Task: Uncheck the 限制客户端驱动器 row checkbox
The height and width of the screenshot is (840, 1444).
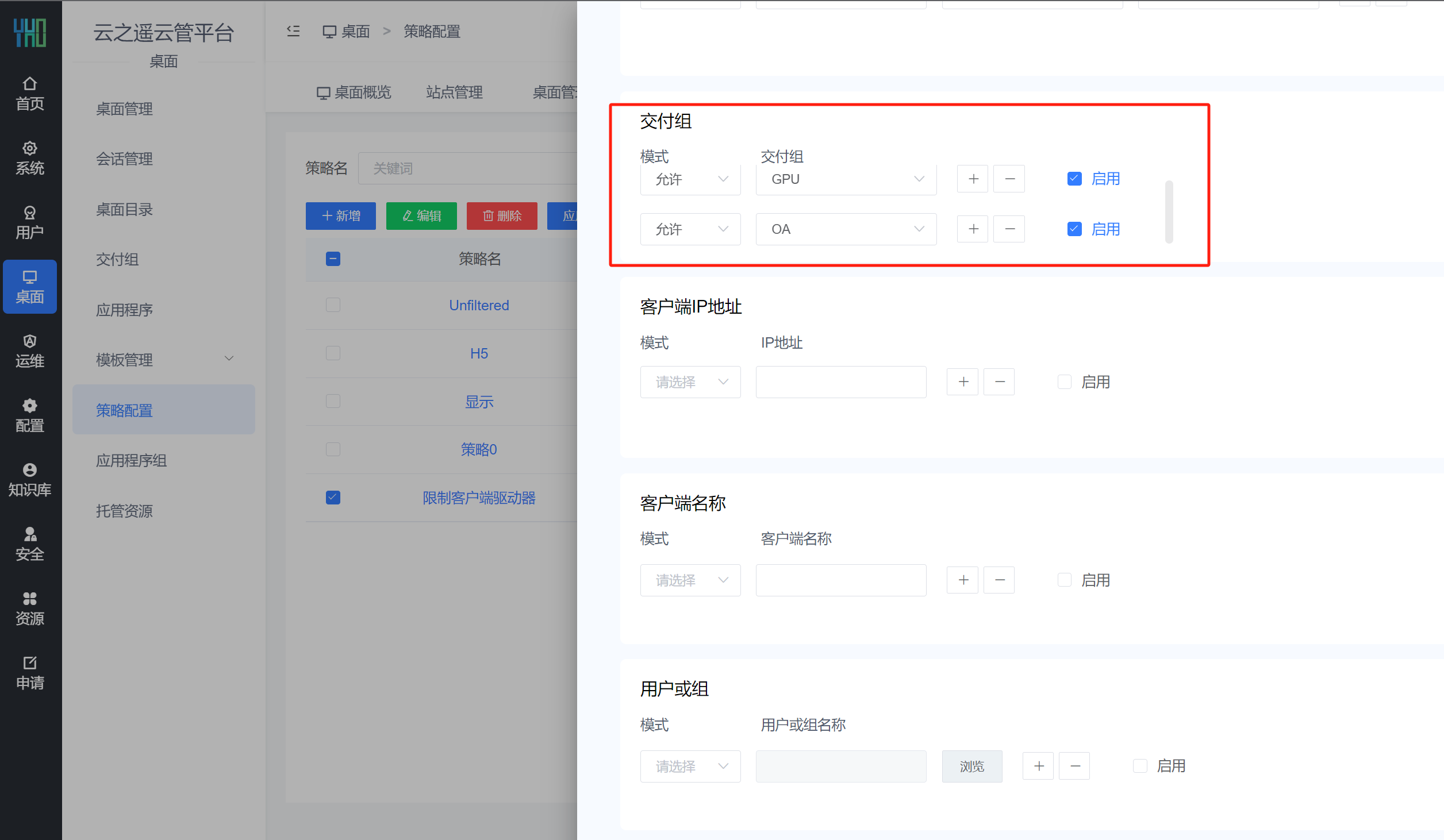Action: 333,498
